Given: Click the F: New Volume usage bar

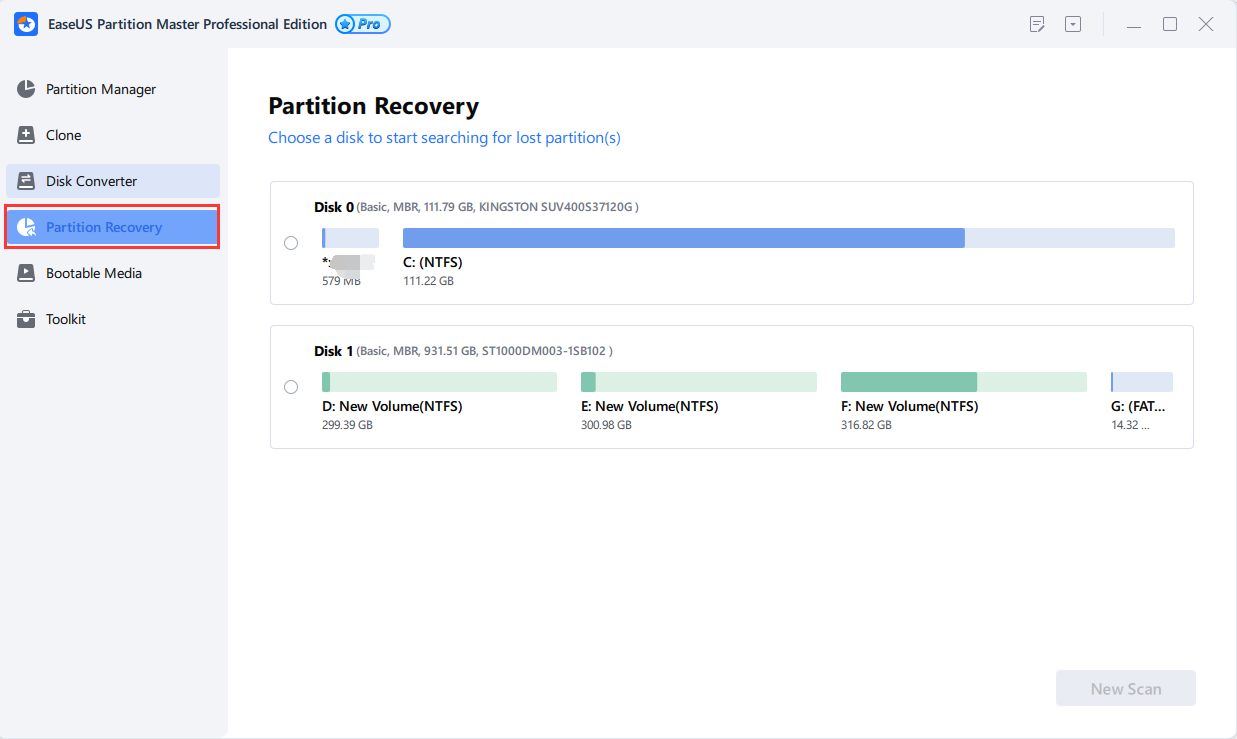Looking at the screenshot, I should pos(963,382).
